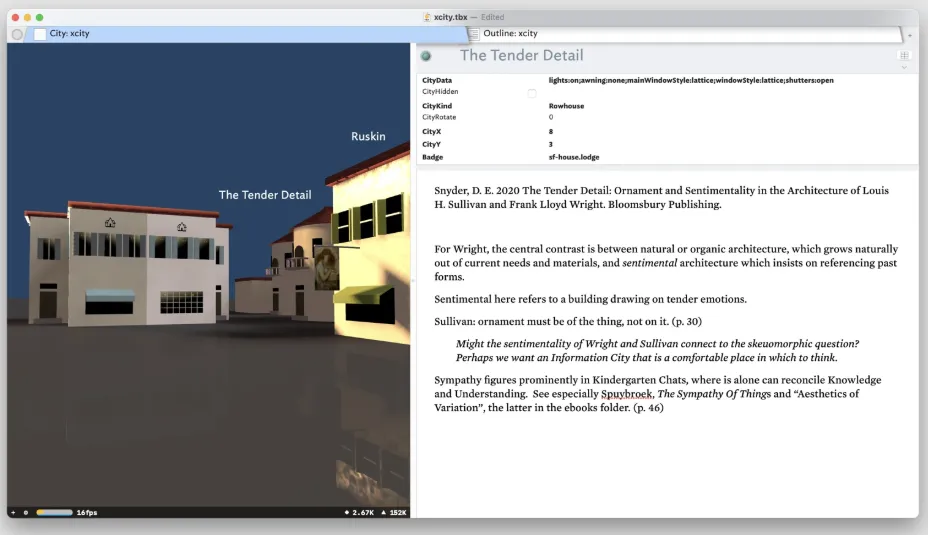Select the Ruskin building label
This screenshot has height=535, width=928.
[368, 136]
